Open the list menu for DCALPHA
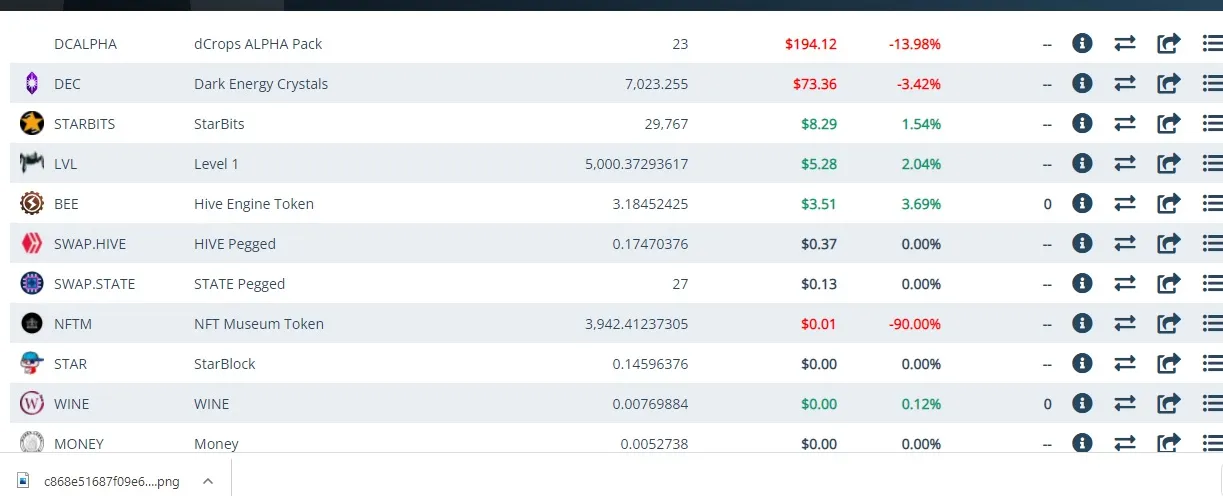 click(x=1212, y=44)
